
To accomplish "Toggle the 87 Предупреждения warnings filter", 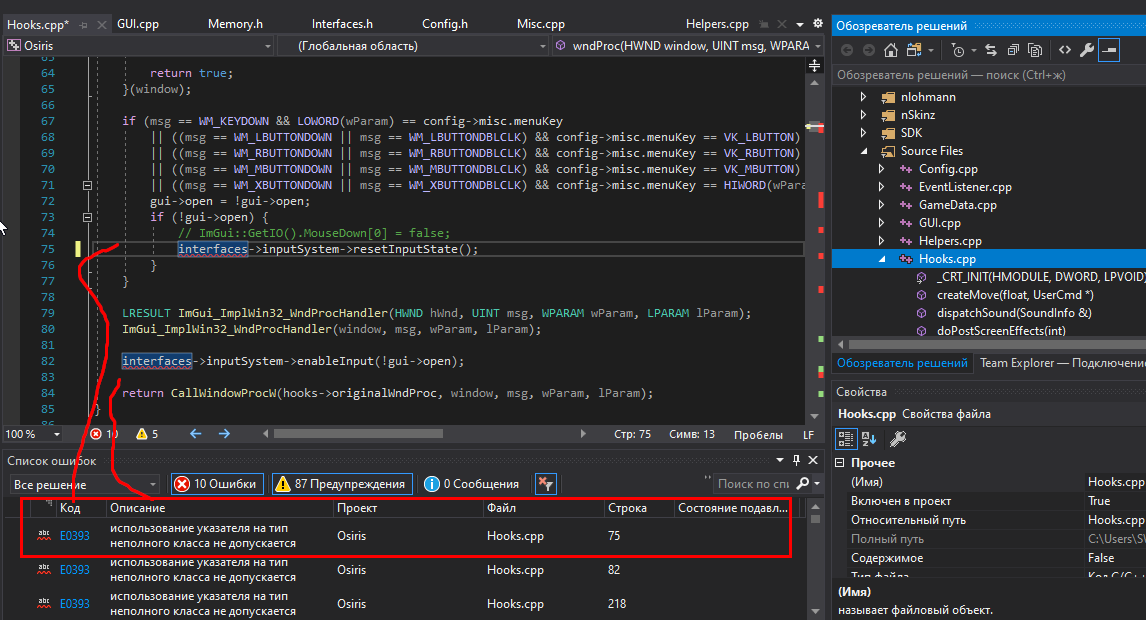I will (x=342, y=484).
